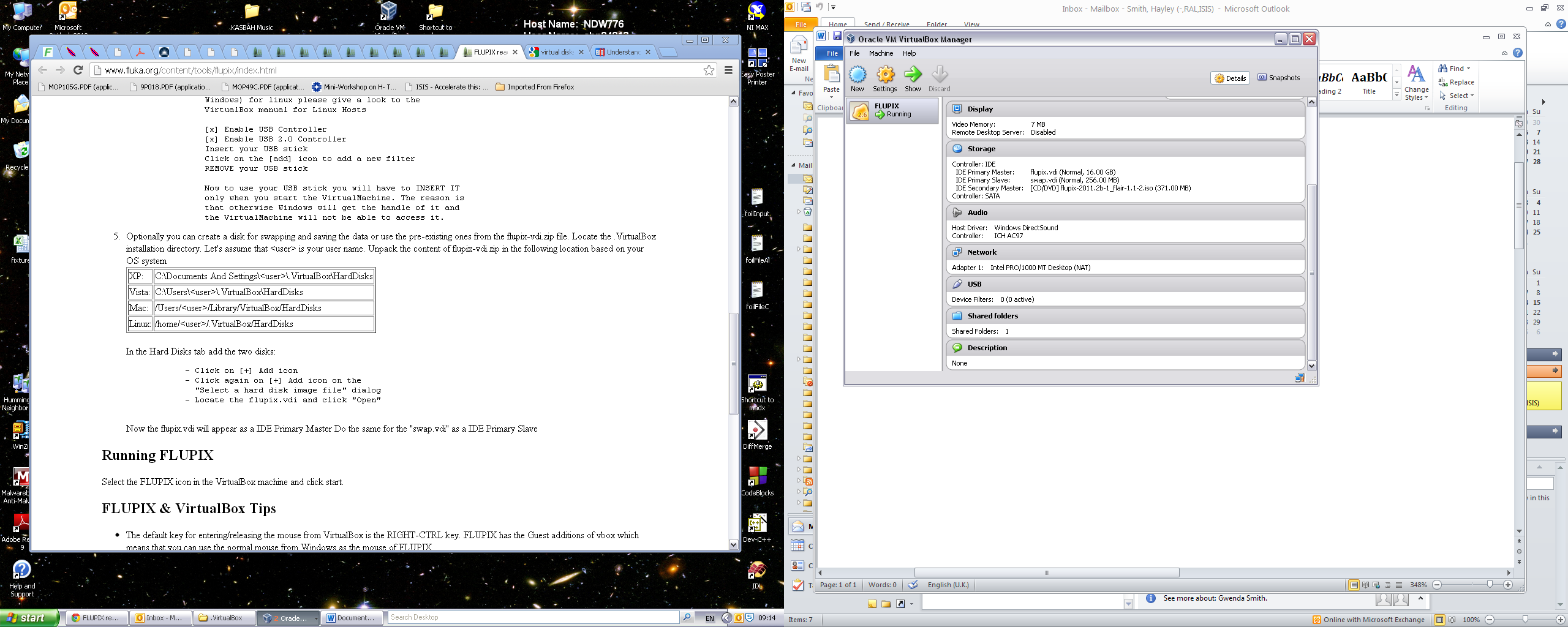This screenshot has width=1568, height=627.
Task: Select Word Print Layout view button
Action: [x=1354, y=585]
